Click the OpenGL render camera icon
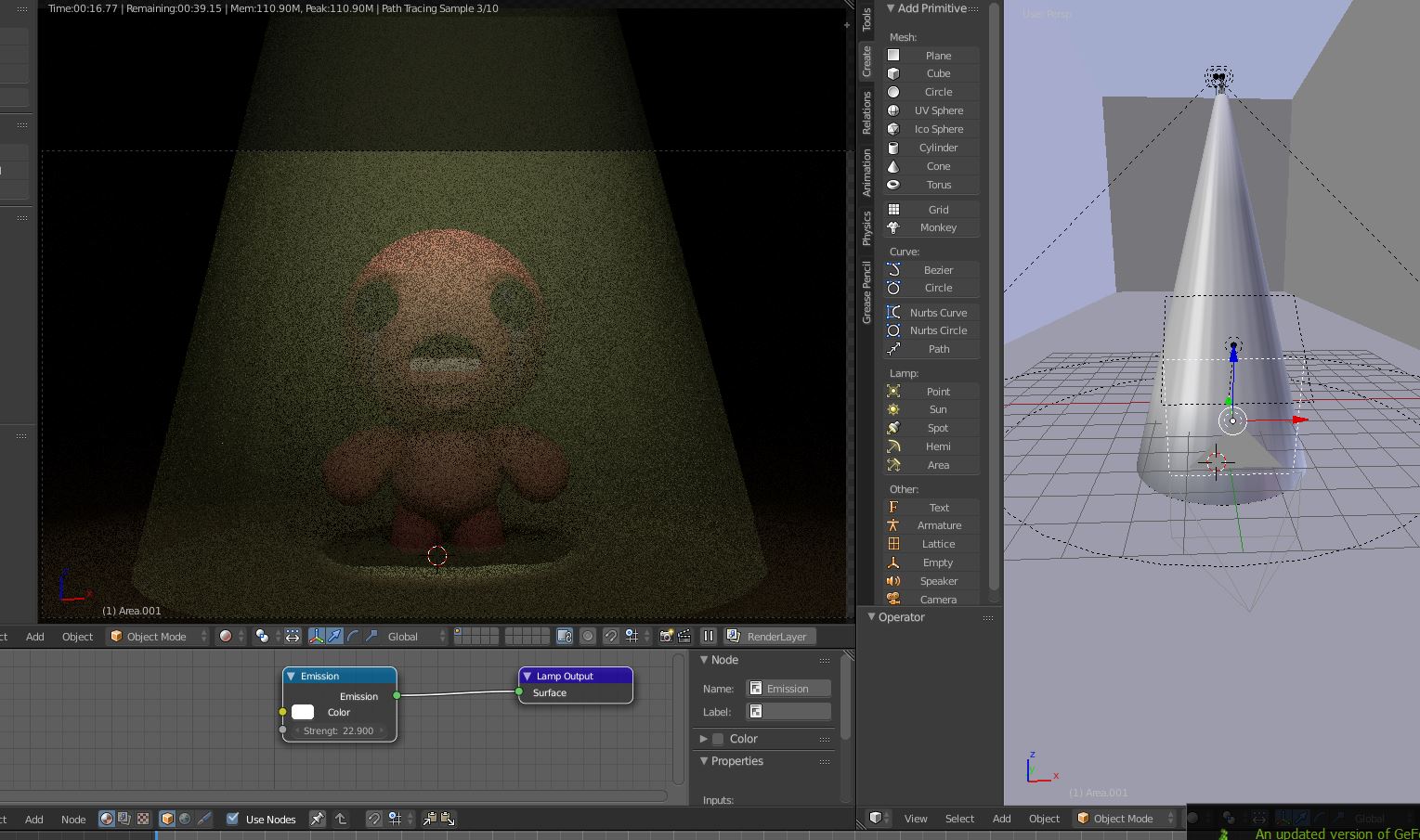Viewport: 1420px width, 840px height. [666, 636]
